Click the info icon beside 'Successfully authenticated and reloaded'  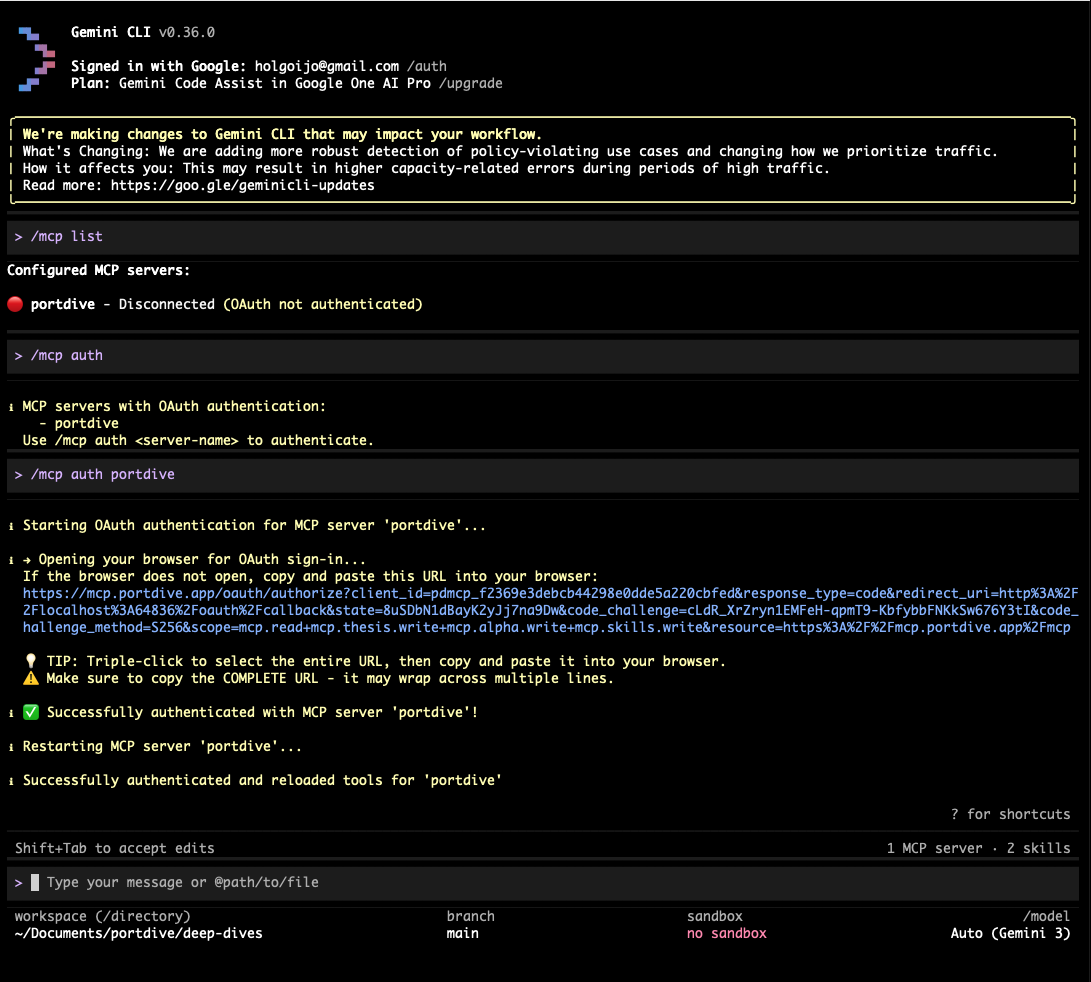click(11, 781)
